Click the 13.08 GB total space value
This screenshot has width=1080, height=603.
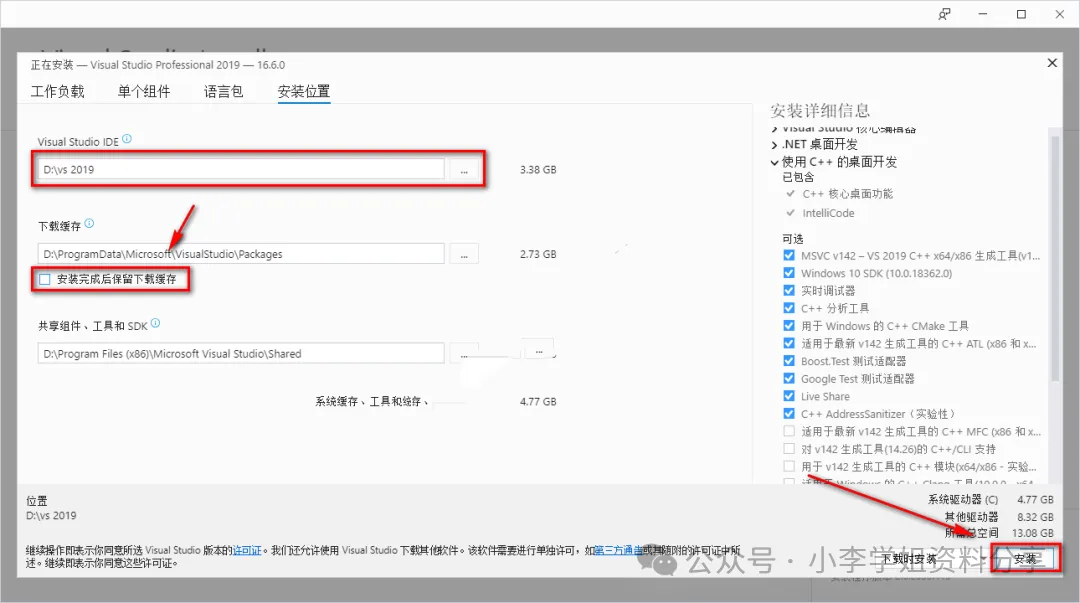click(1032, 533)
